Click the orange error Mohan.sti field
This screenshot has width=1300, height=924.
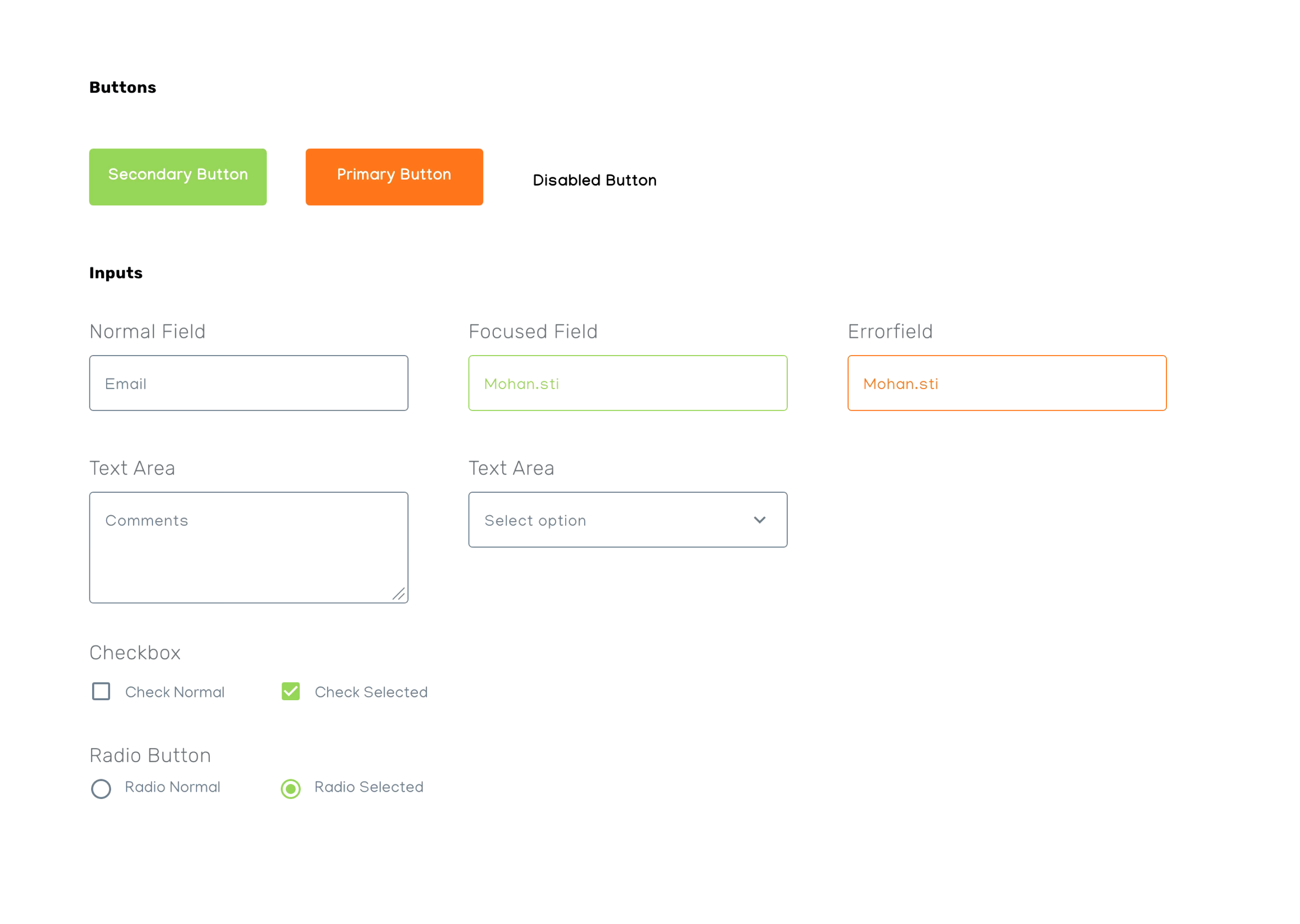1006,383
